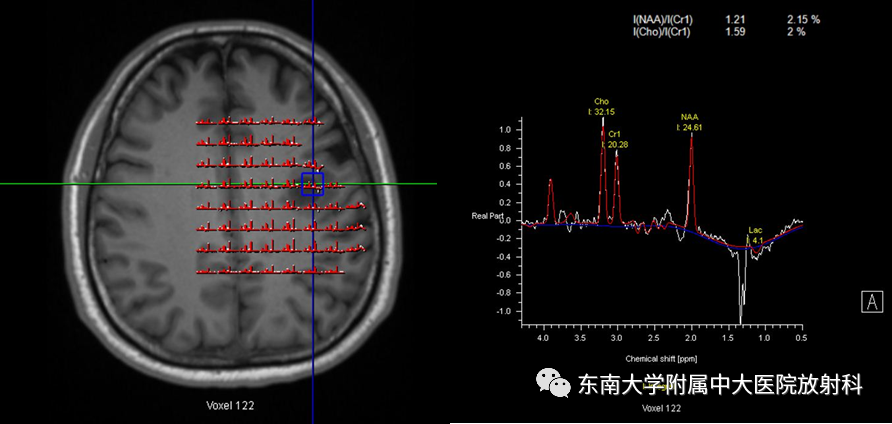Click the "I(NAA)/I(Cr1)" ratio label
Screen dimensions: 892x424
663,20
